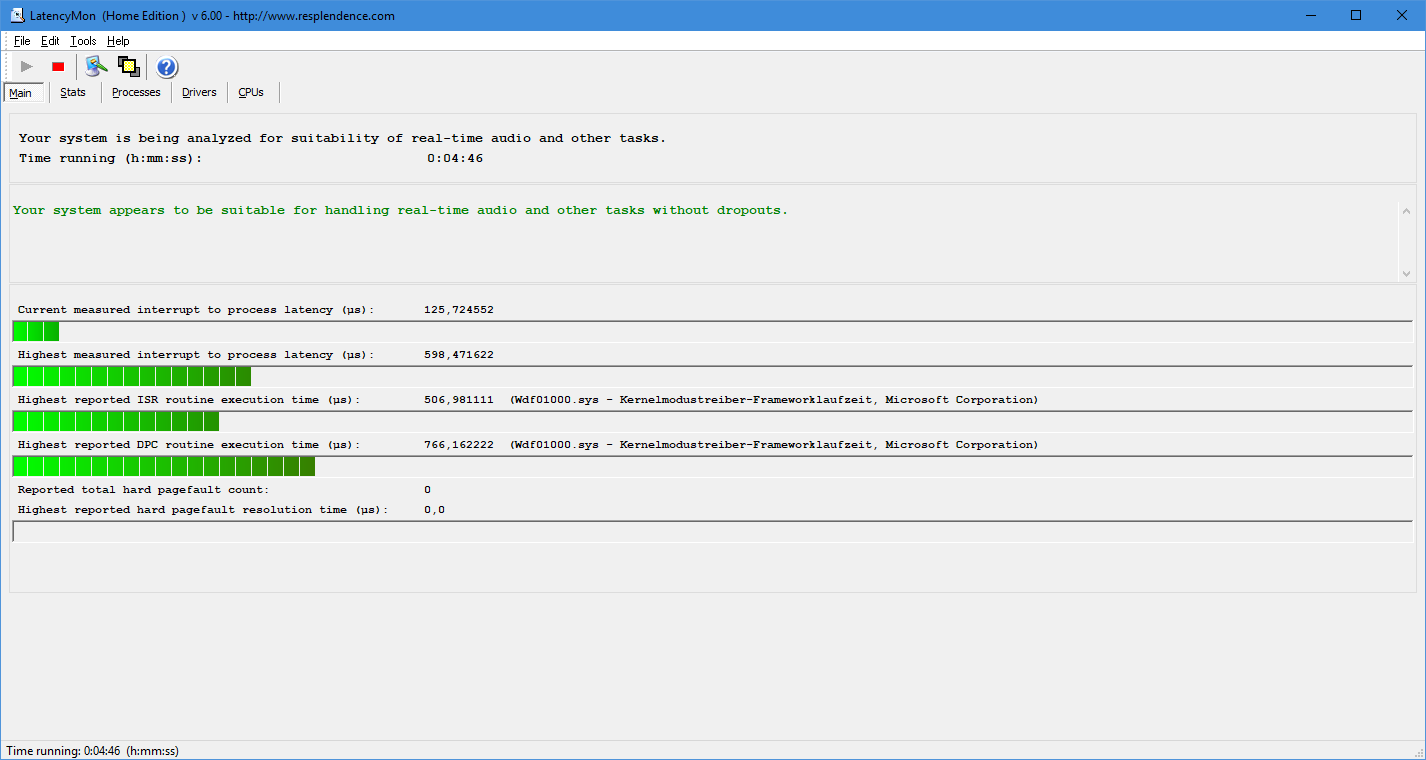Switch to the Processes tab
The image size is (1426, 760).
click(136, 92)
